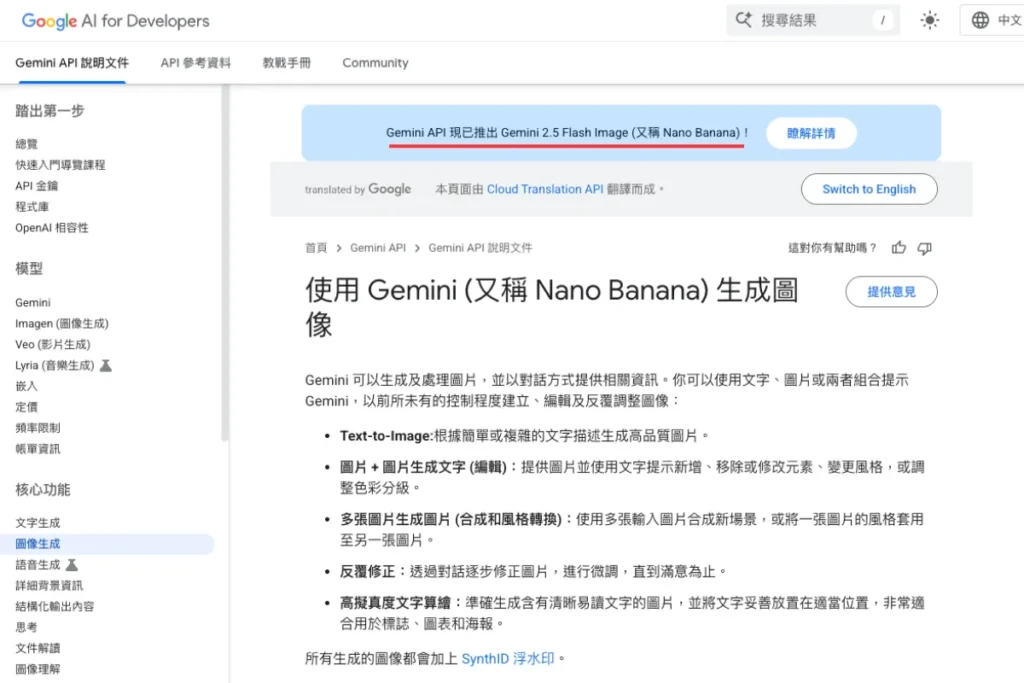
Task: Open the language globe selector
Action: pos(995,20)
